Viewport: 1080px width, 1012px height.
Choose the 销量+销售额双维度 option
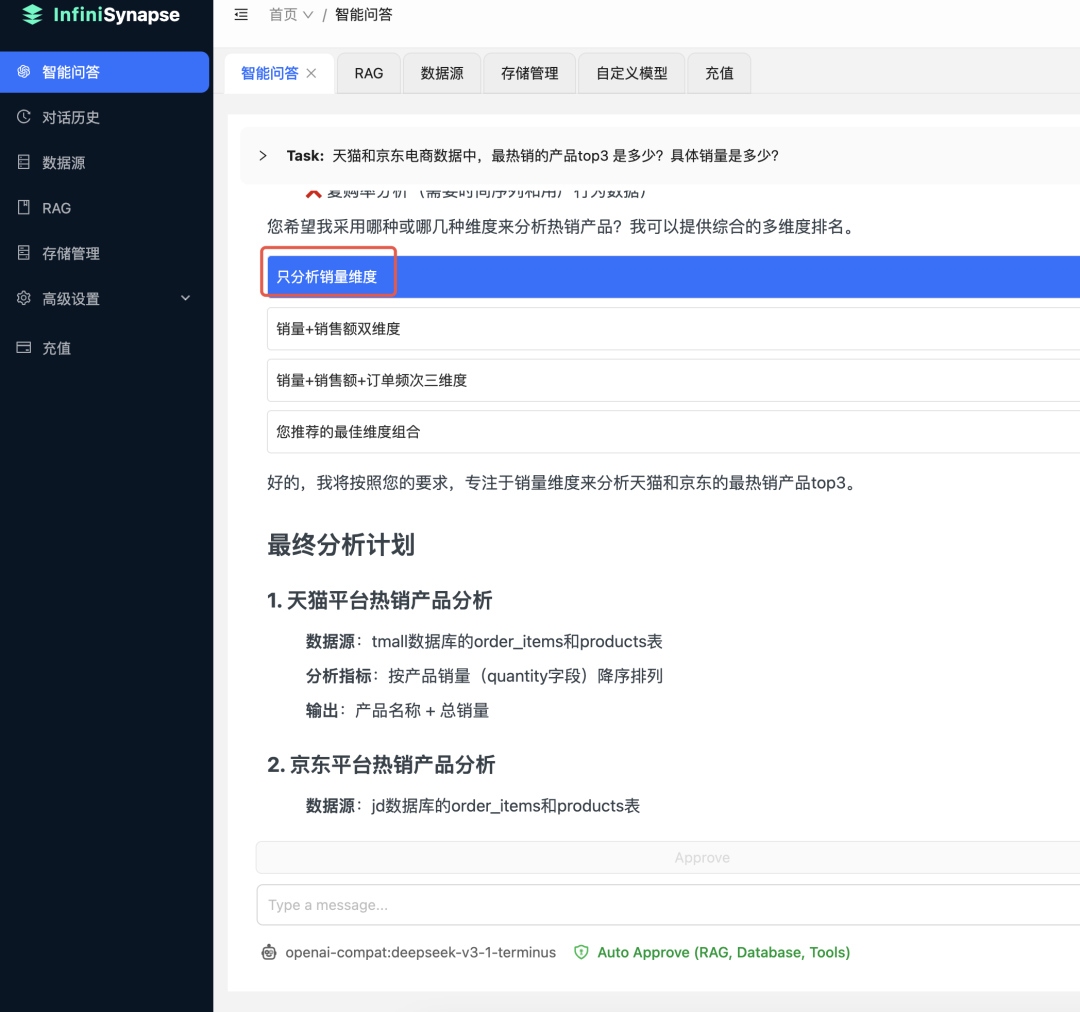pos(673,329)
